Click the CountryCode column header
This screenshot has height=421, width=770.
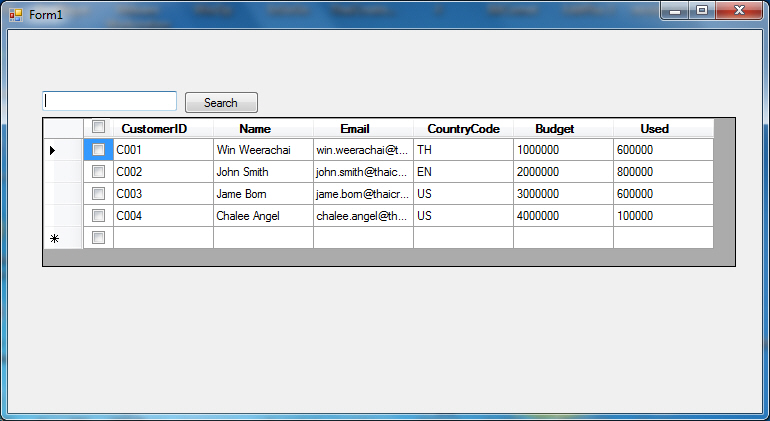tap(464, 128)
